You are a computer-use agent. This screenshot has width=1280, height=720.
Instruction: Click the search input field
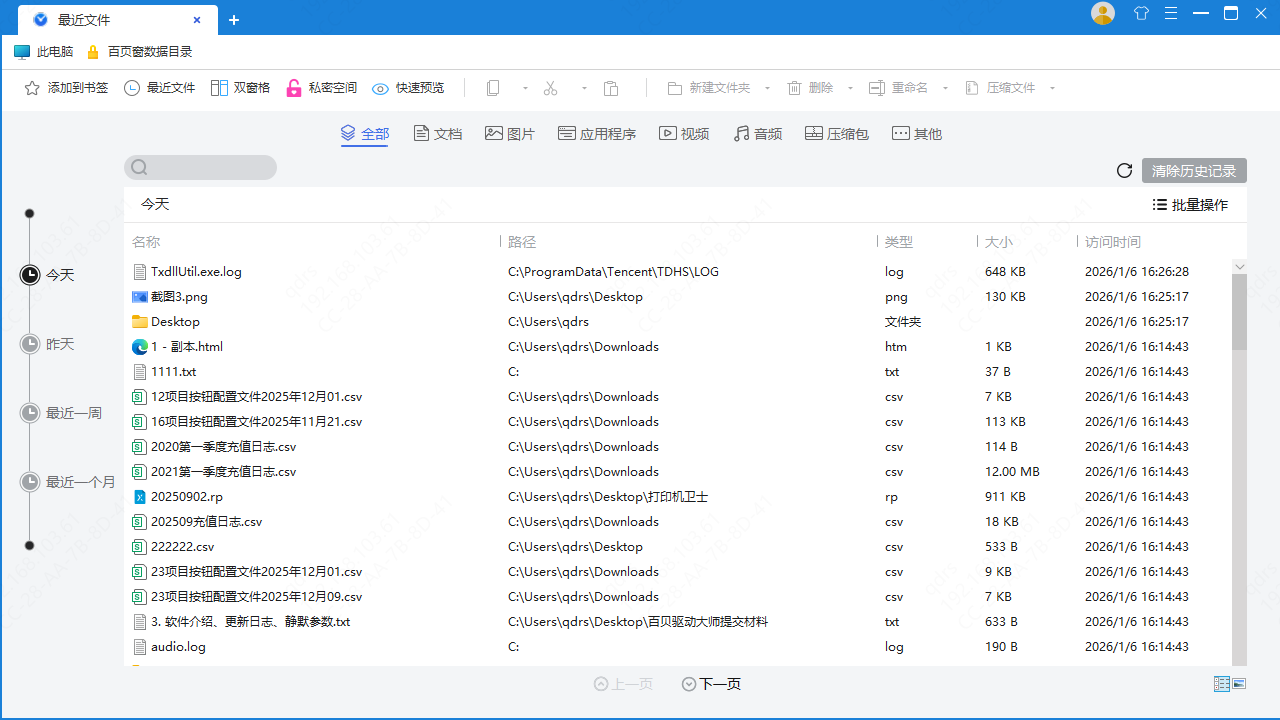(x=200, y=167)
